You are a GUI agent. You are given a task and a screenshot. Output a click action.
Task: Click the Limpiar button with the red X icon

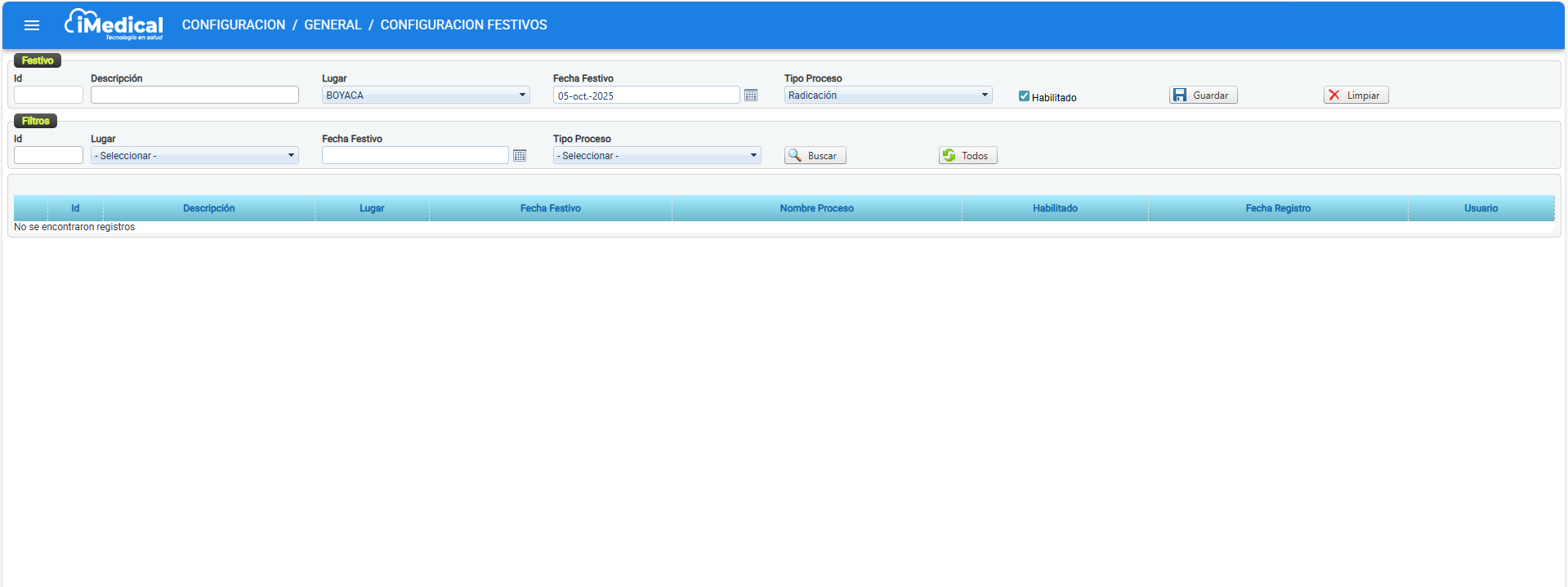tap(1356, 96)
